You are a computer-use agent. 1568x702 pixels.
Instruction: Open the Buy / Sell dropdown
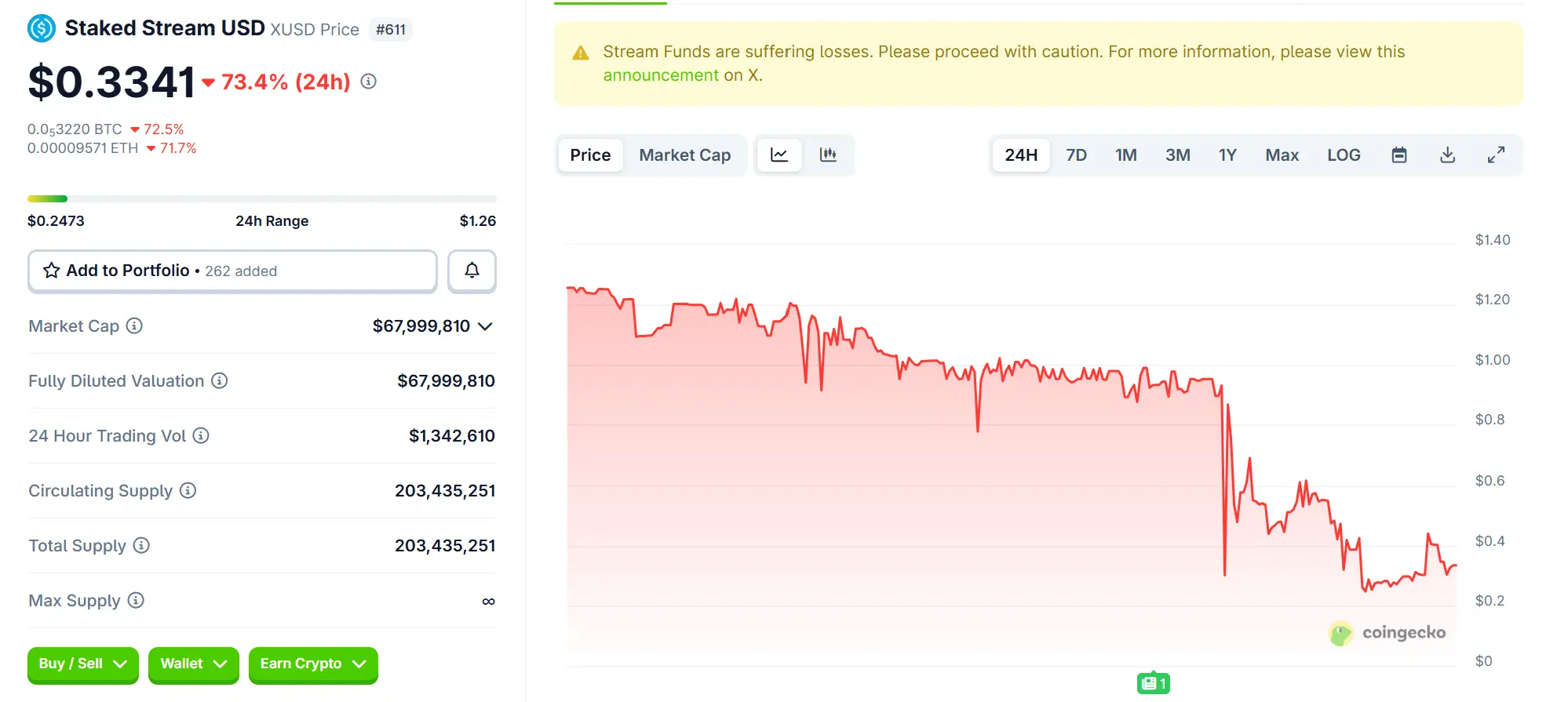82,664
